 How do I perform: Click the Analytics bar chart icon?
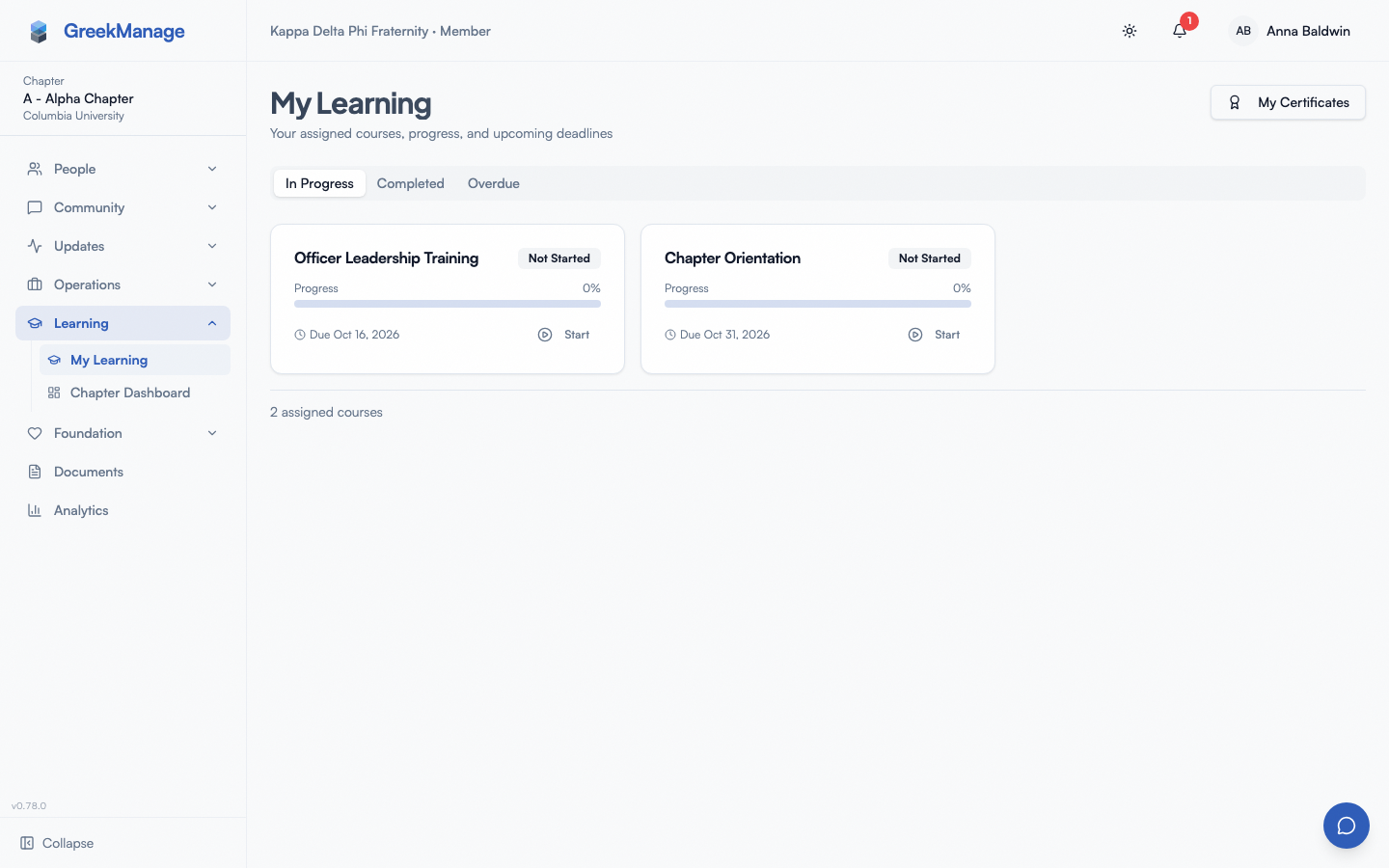pyautogui.click(x=35, y=510)
